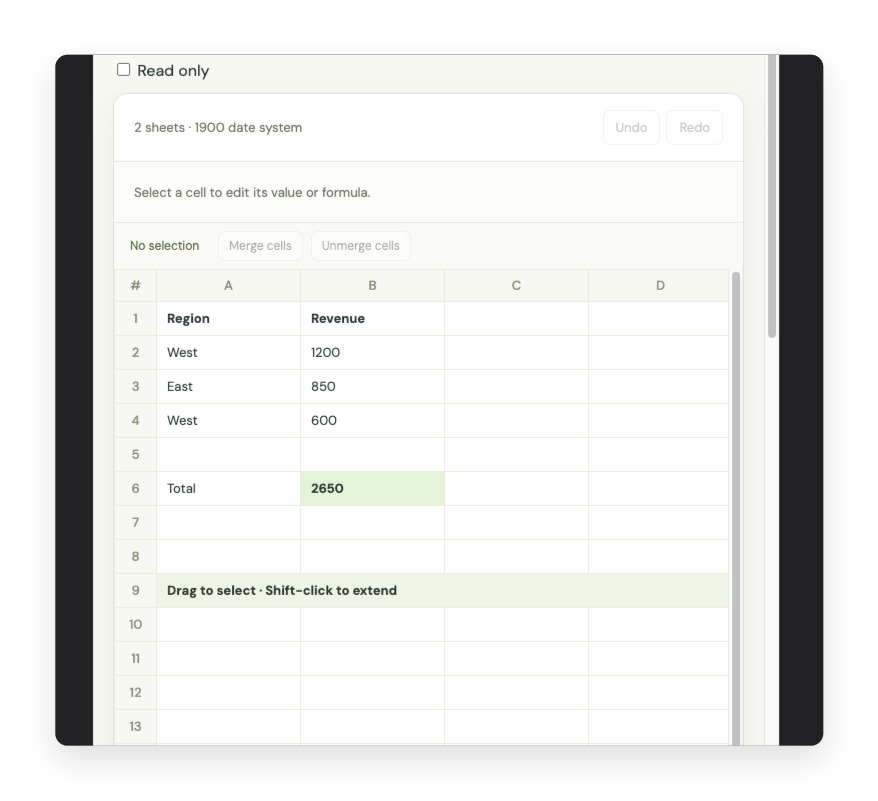Click the Unmerge cells button
This screenshot has width=878, height=801.
361,246
